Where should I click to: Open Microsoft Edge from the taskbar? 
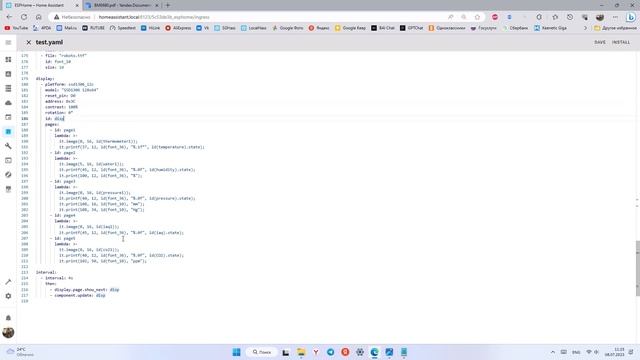tap(374, 352)
